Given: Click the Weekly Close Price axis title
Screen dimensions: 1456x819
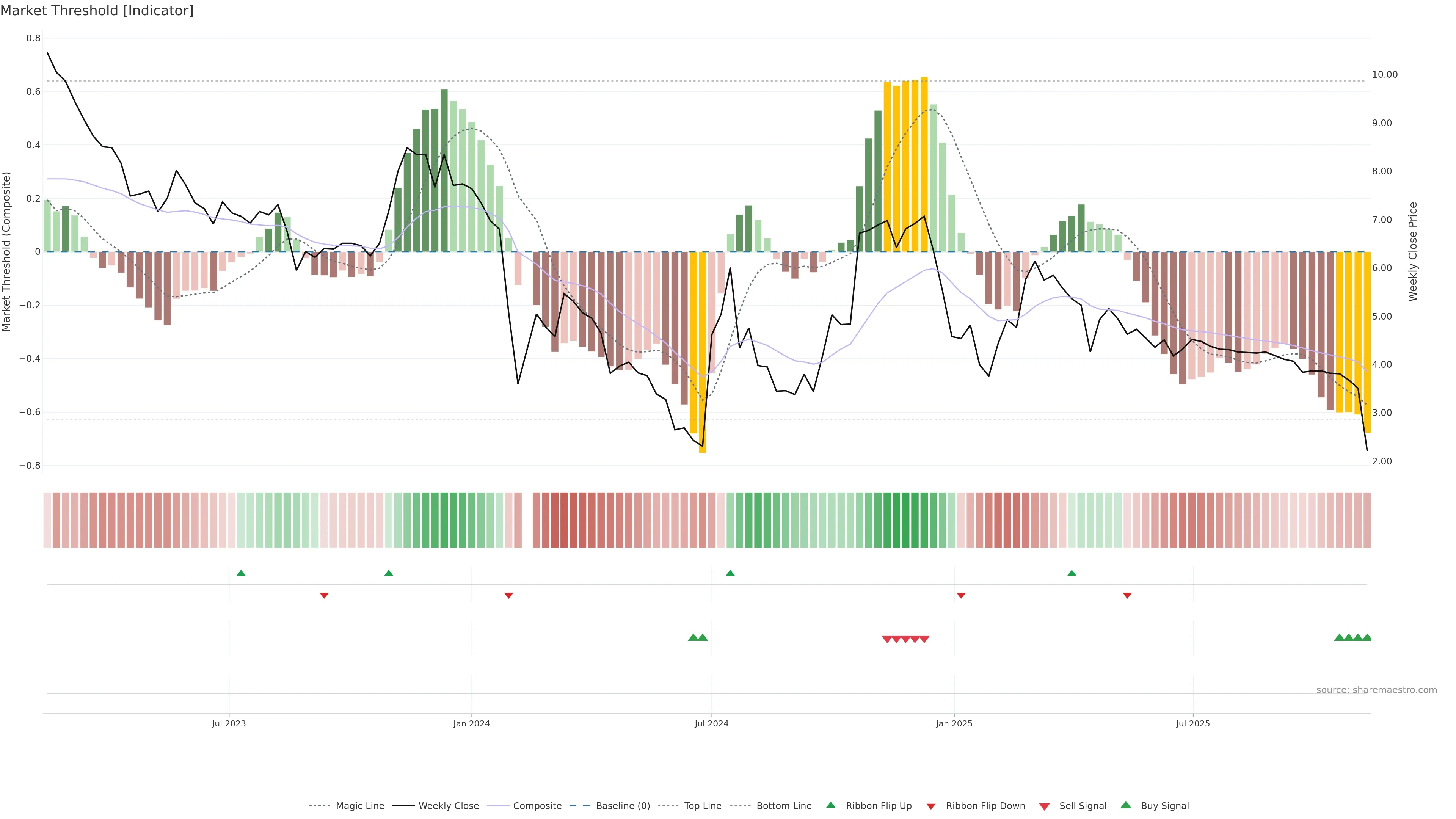Looking at the screenshot, I should [x=1413, y=251].
